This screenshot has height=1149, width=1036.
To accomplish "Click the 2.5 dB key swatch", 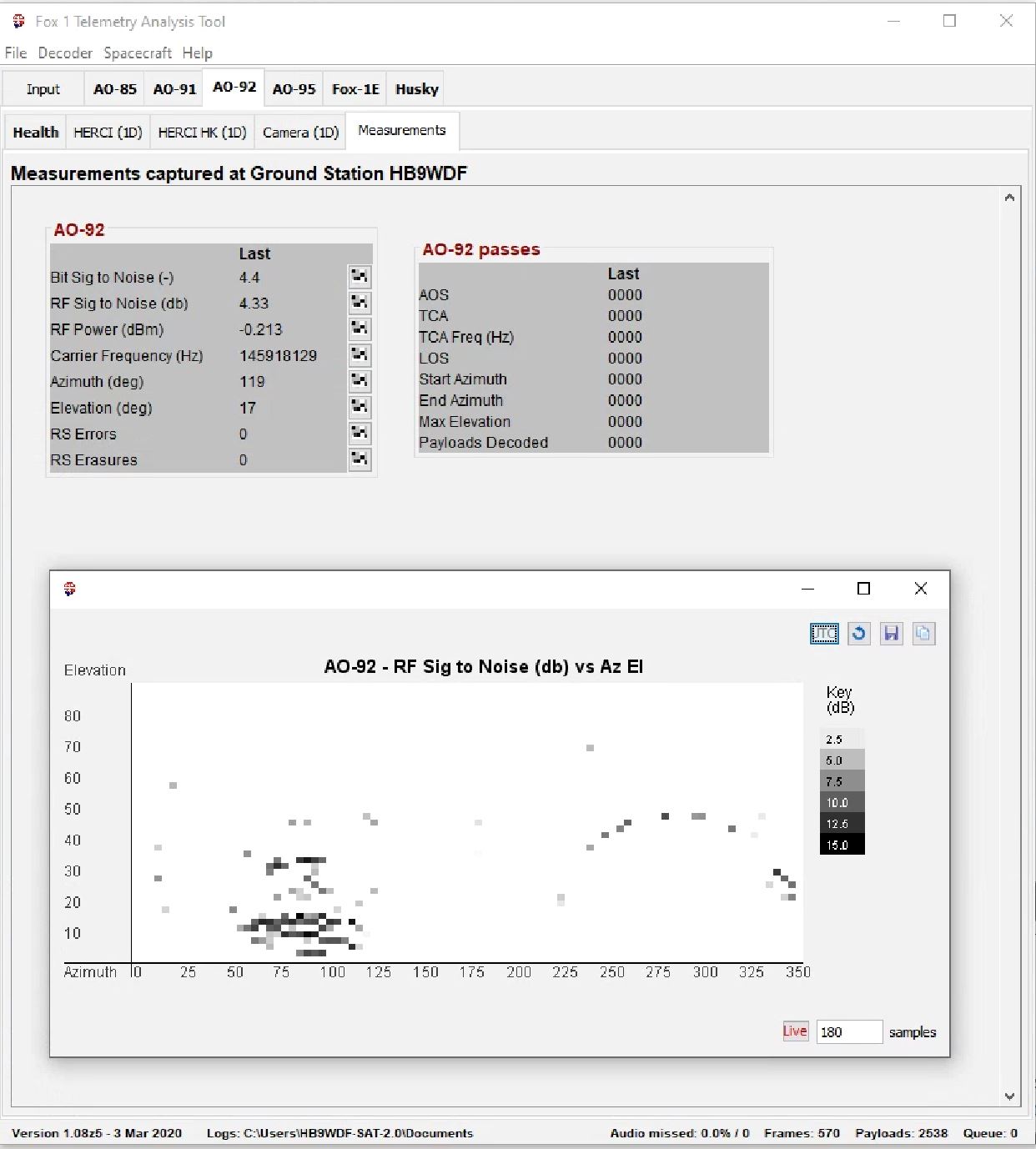I will [x=842, y=739].
